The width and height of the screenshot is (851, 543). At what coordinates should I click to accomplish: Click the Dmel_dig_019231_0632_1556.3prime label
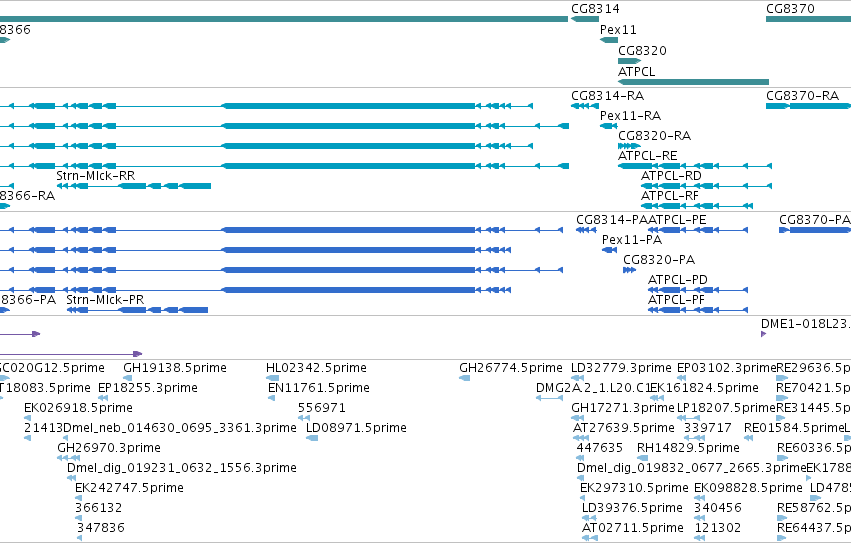pyautogui.click(x=182, y=468)
